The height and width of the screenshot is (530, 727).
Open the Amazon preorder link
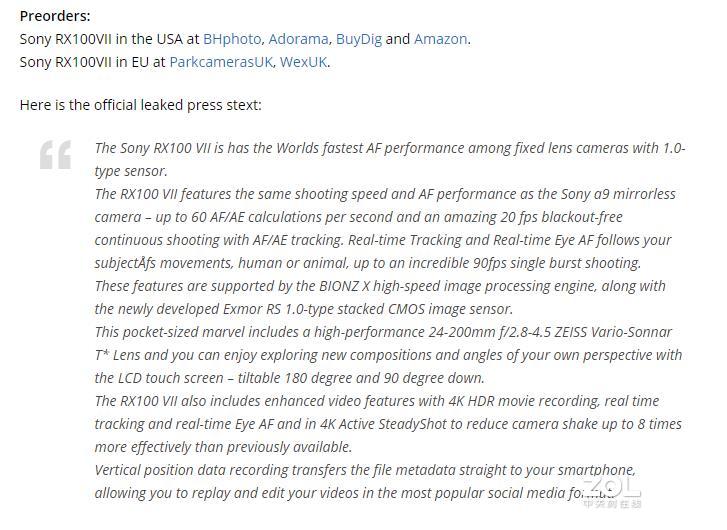coord(440,39)
